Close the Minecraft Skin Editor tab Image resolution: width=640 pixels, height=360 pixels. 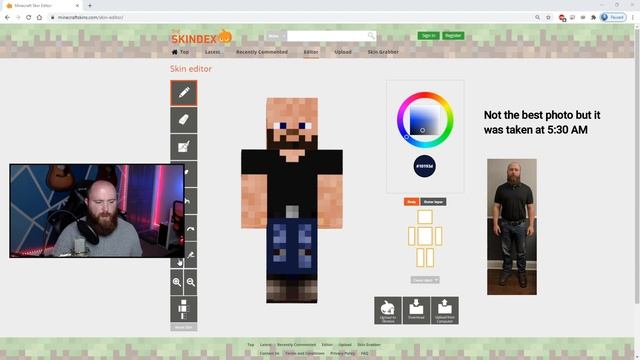(77, 6)
